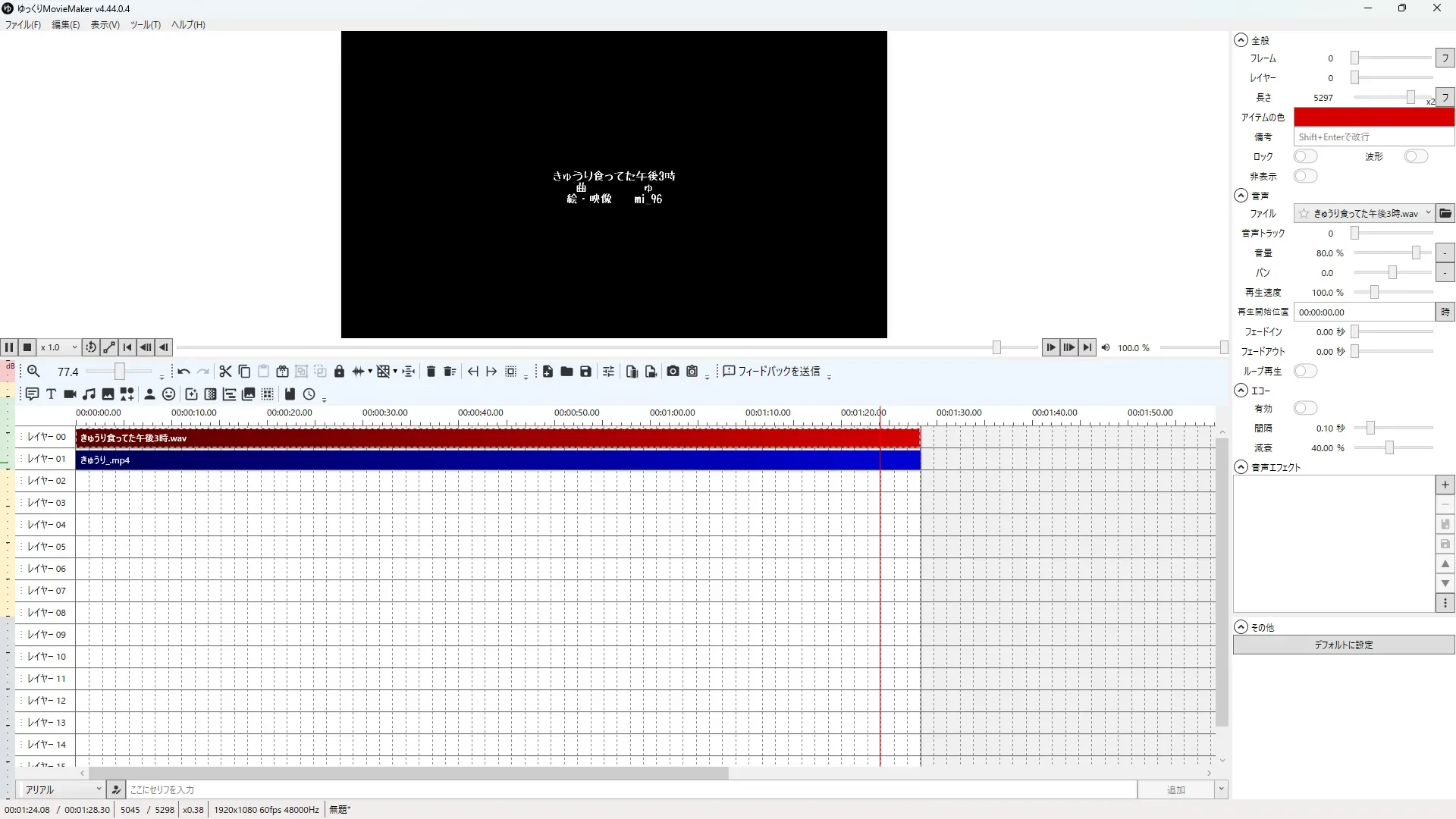Open the playback speed x1.0 dropdown

(60, 347)
